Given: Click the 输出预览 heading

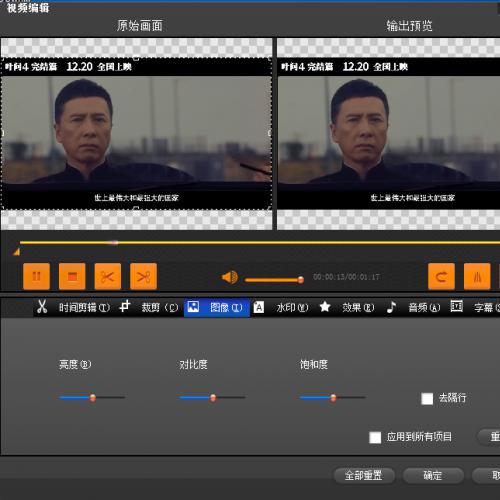Looking at the screenshot, I should click(x=409, y=26).
